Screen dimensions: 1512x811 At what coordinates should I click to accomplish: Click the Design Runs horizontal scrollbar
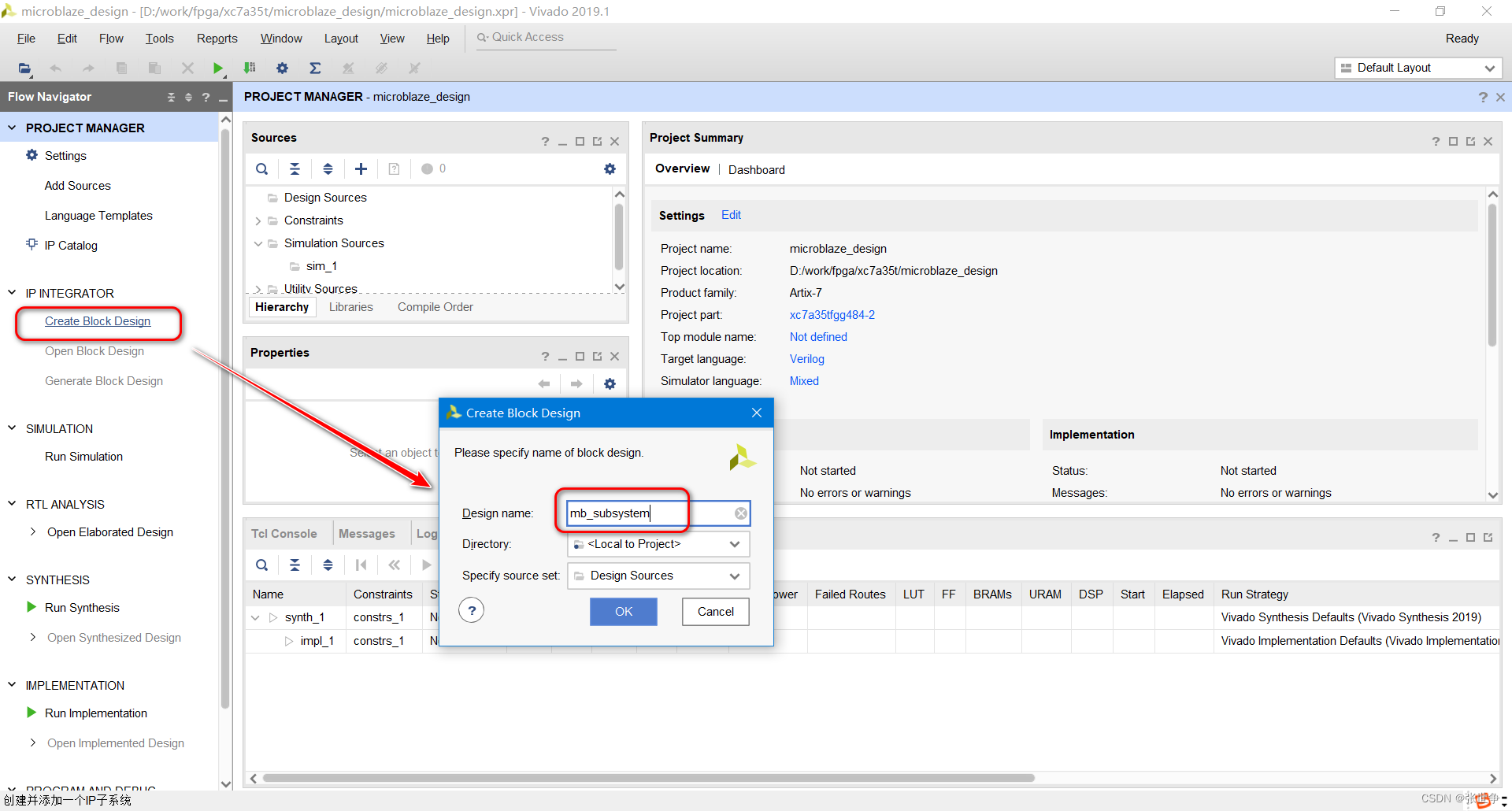[649, 778]
